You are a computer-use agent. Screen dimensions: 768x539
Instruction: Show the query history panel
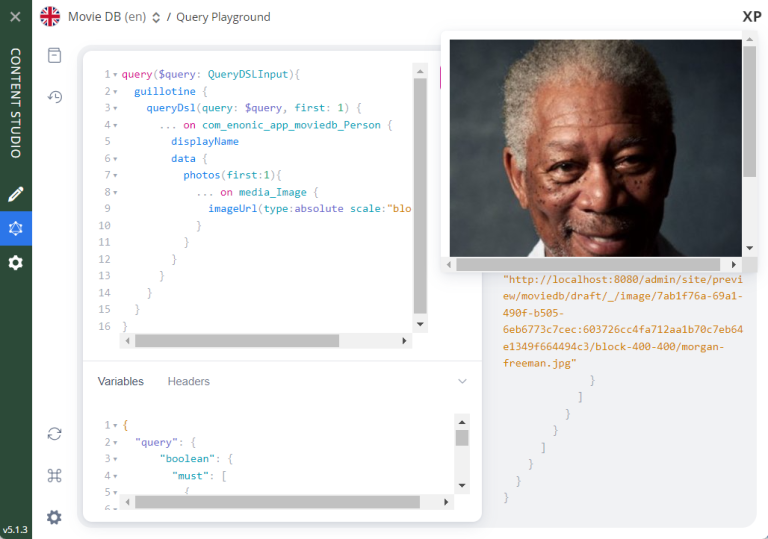(x=55, y=97)
